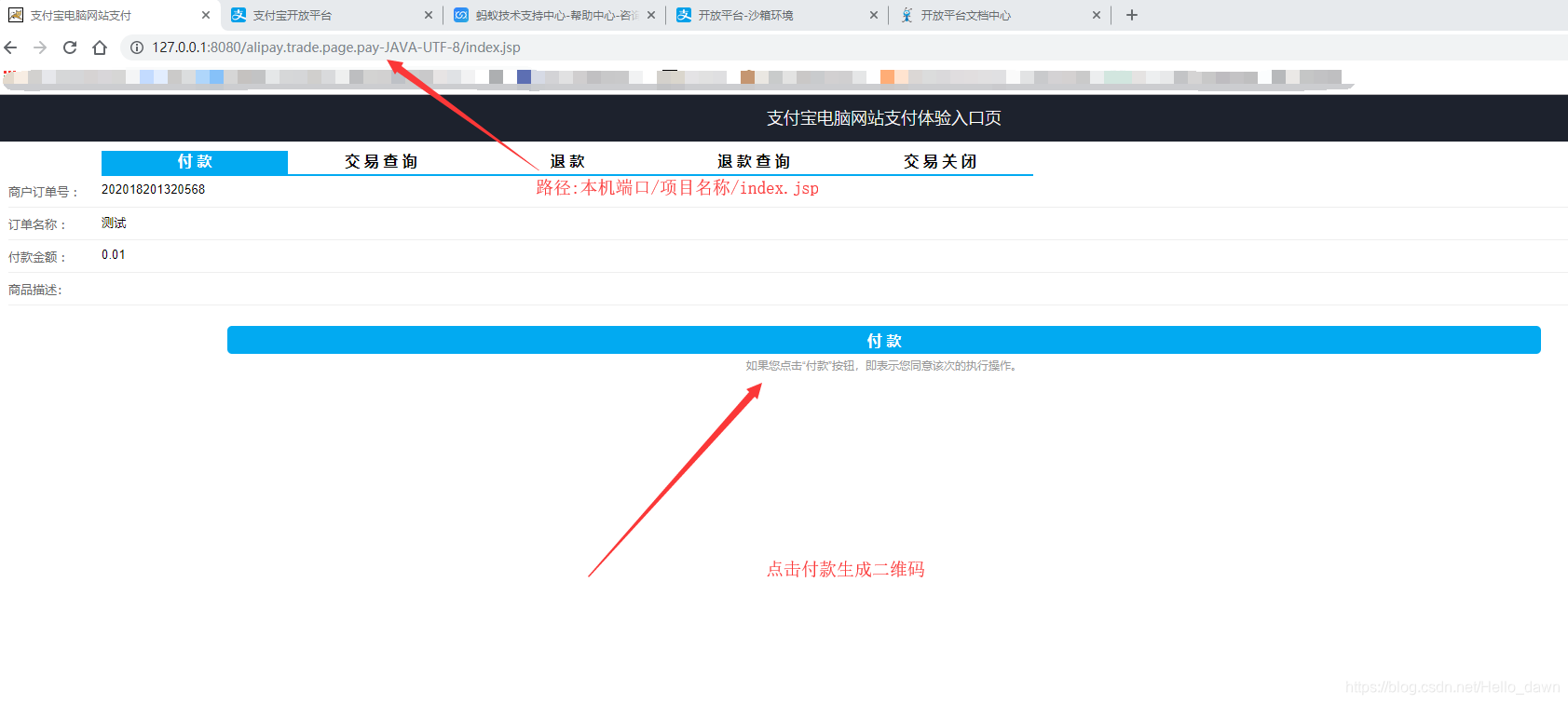Click the 支付宝电脑网站支付 tab favicon
Screen dimensions: 1568x704
tap(16, 15)
